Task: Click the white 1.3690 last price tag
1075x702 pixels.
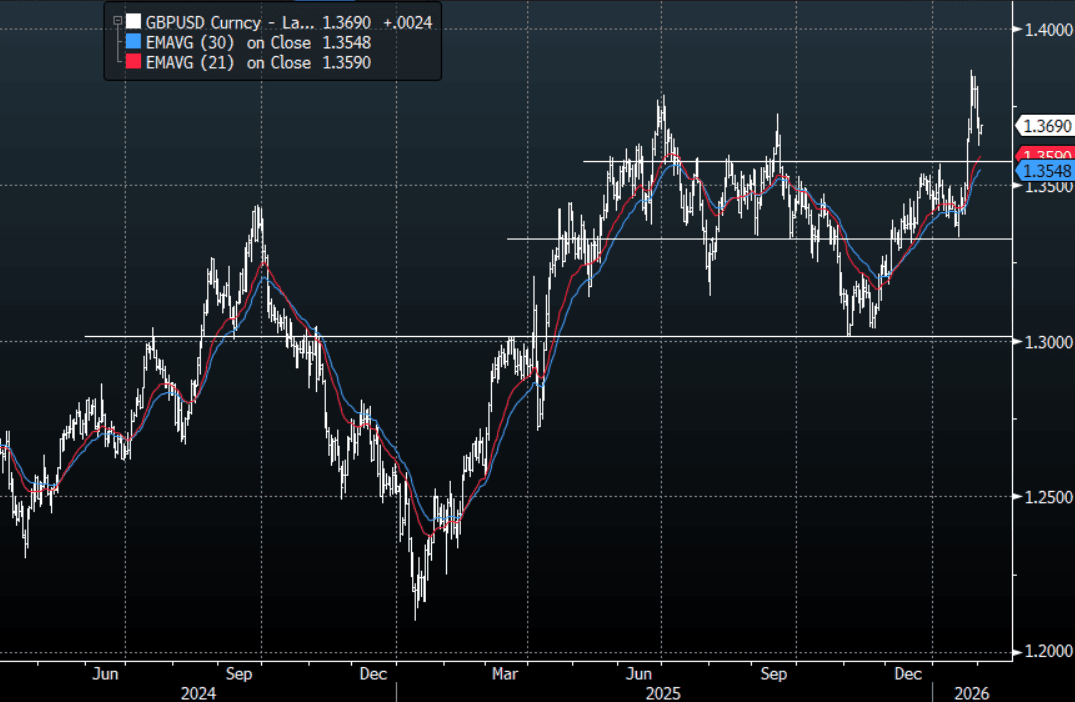Action: pos(1044,126)
